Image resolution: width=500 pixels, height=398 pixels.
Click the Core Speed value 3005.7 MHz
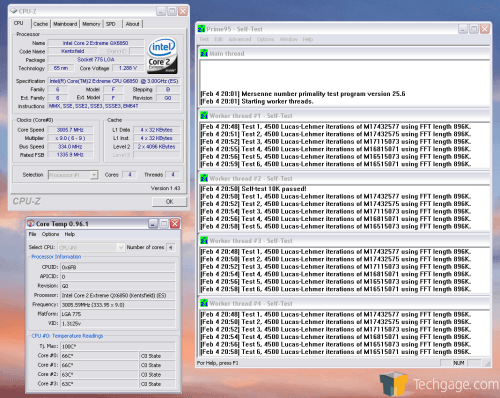(x=70, y=130)
